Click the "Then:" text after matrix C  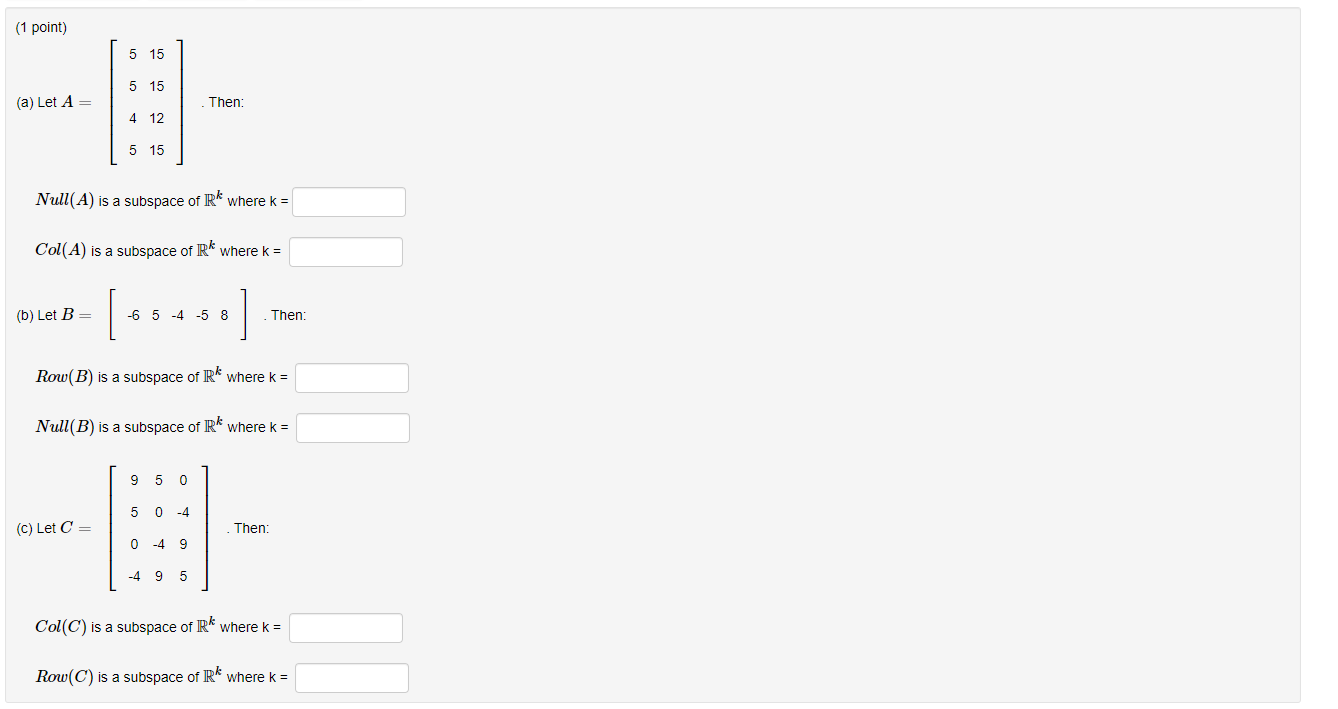[x=251, y=528]
